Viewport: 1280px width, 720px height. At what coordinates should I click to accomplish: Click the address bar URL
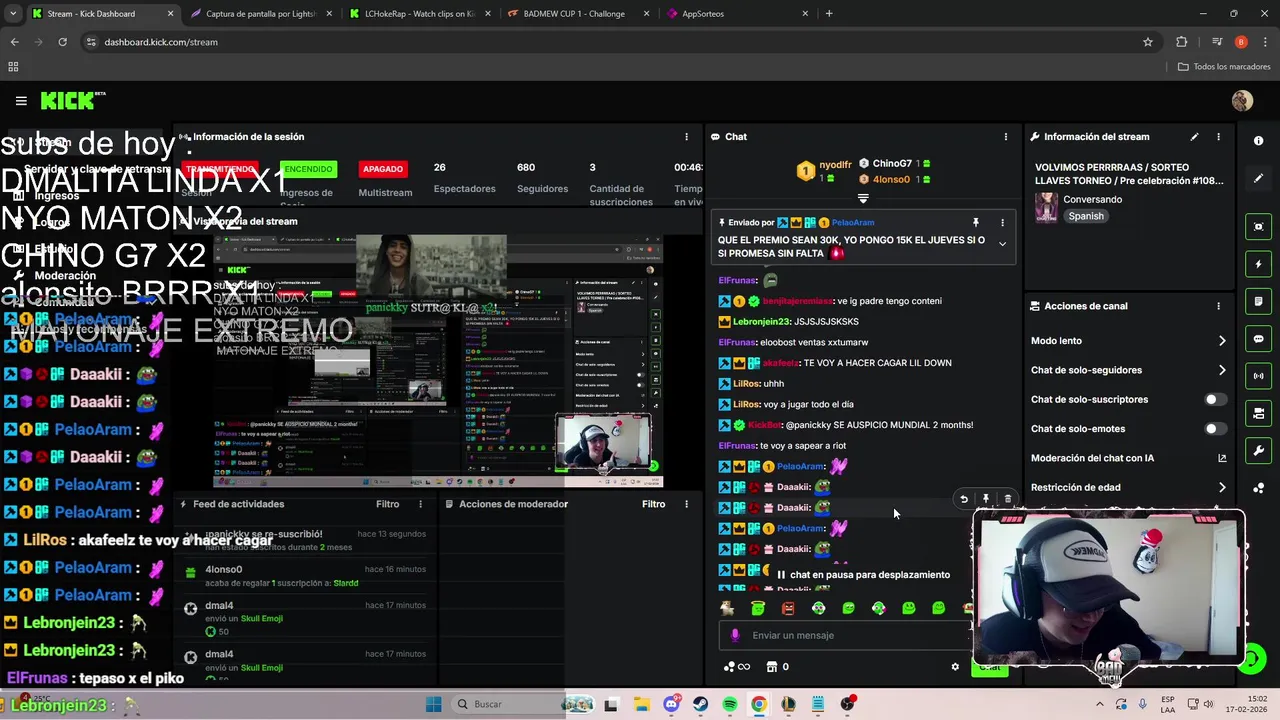(x=161, y=42)
